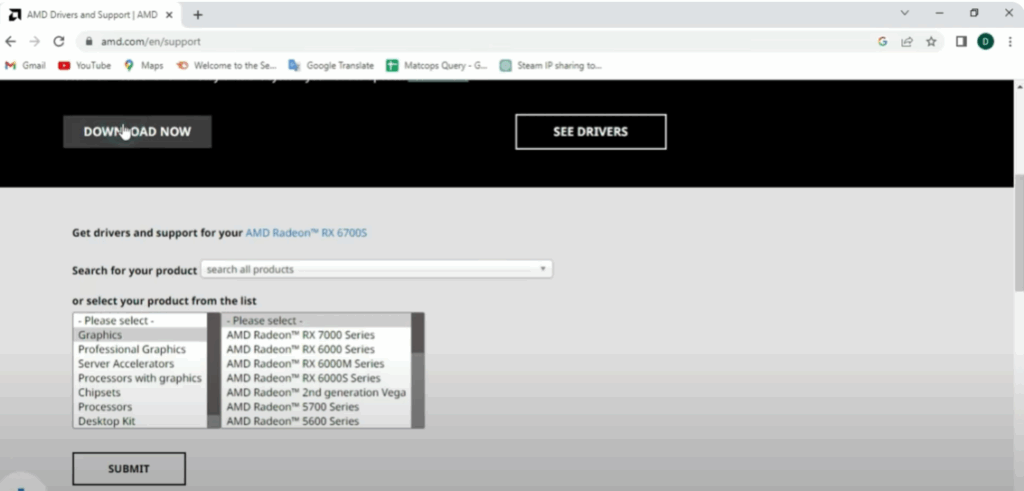Open Matcops Query bookmark

tap(437, 65)
